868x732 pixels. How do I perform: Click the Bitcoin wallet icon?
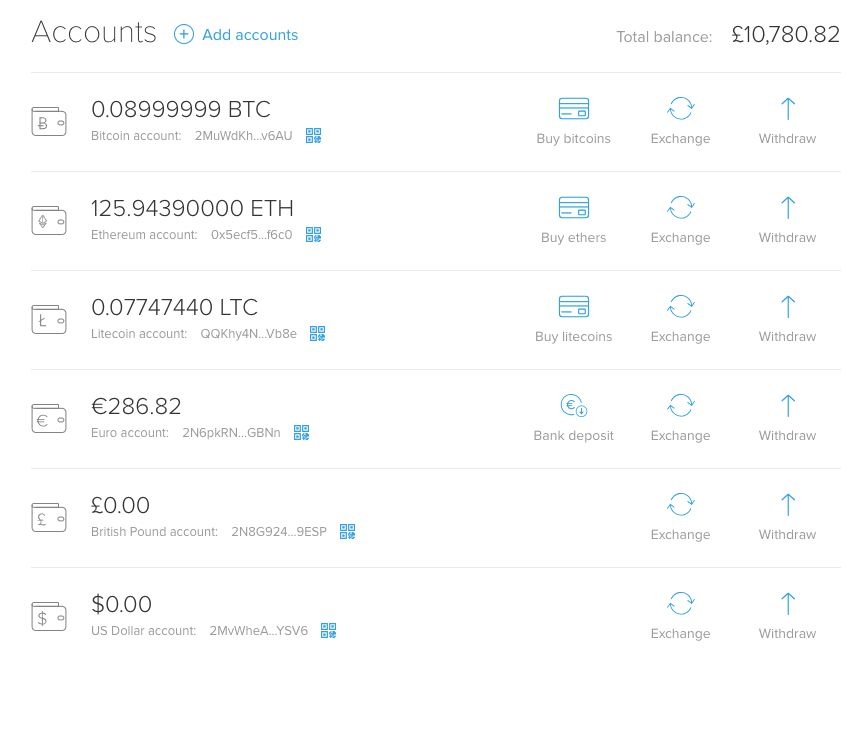coord(49,122)
